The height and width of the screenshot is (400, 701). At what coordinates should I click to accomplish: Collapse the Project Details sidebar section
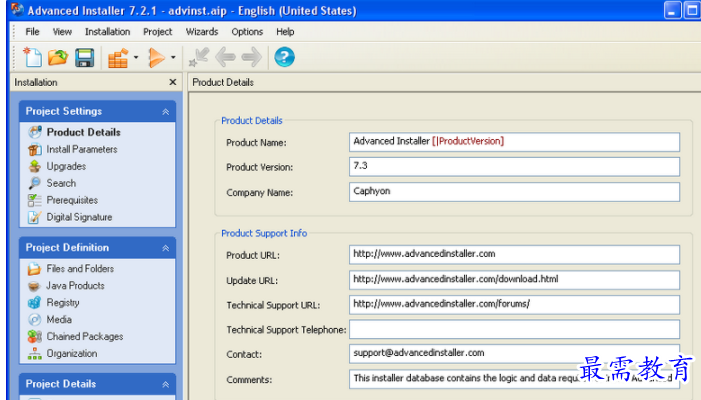tap(165, 384)
